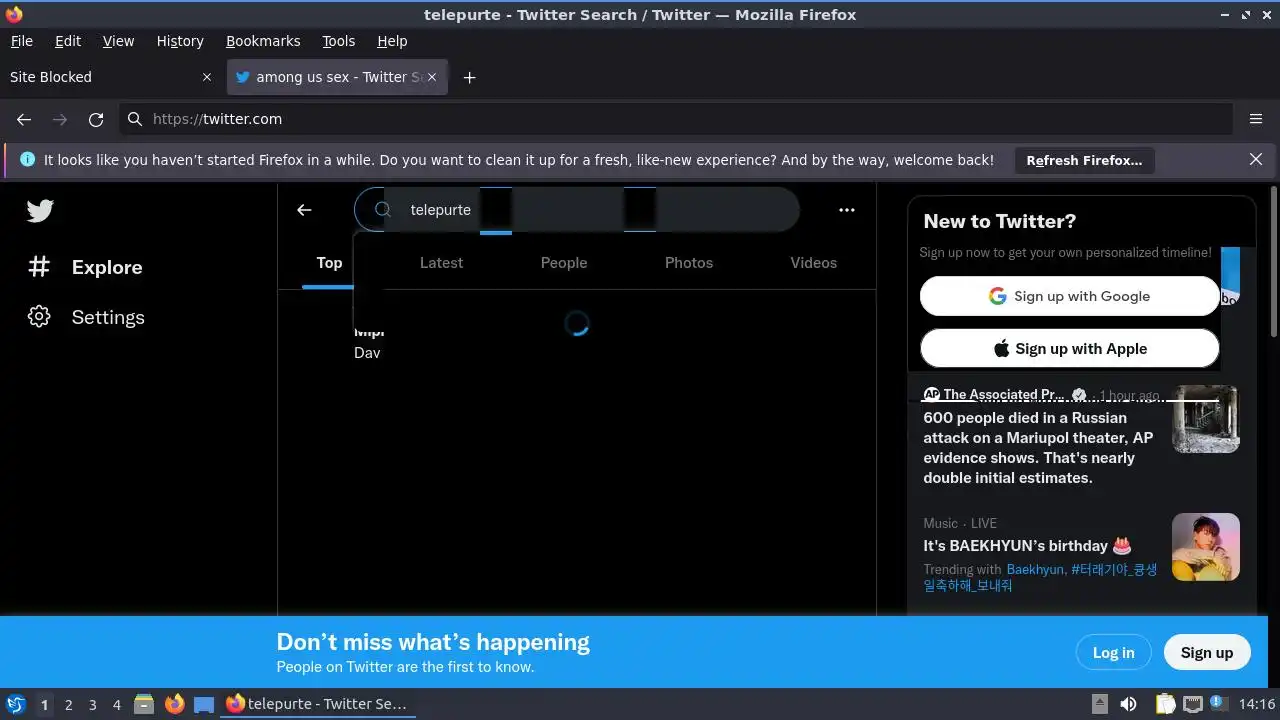The width and height of the screenshot is (1280, 720).
Task: Click the tray expand arrow icon
Action: pos(1099,704)
